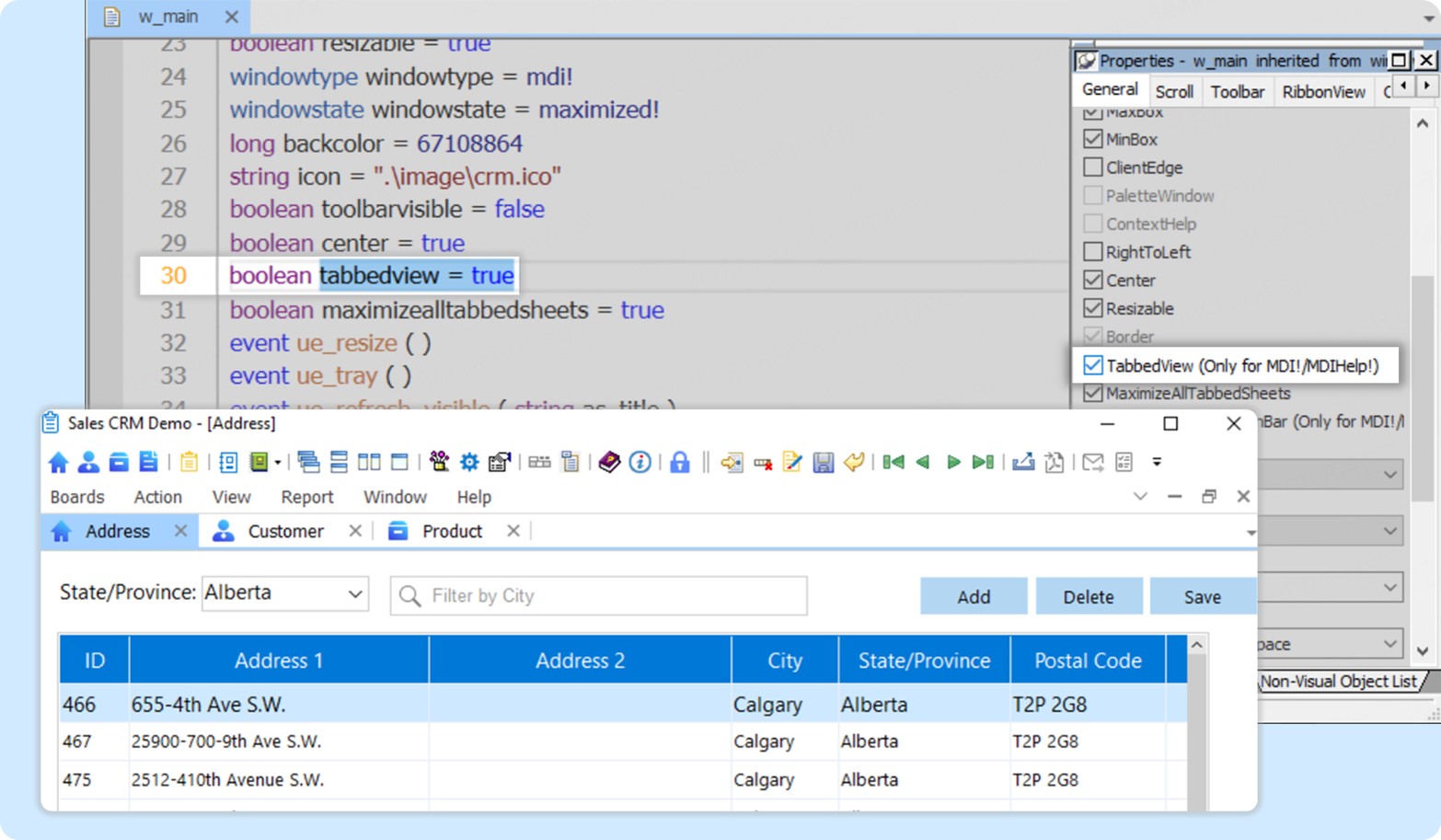Screen dimensions: 1441x840
Task: Enable the ClientEdge checkbox
Action: point(1093,167)
